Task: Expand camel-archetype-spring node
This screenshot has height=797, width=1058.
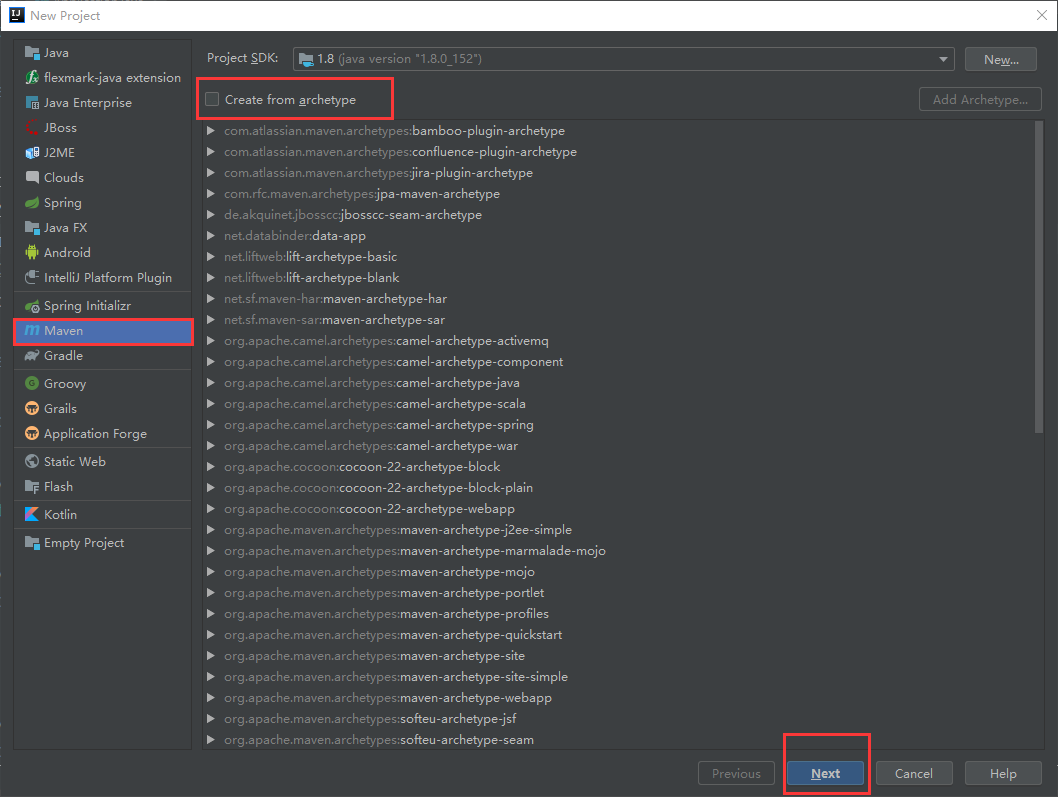Action: coord(211,424)
